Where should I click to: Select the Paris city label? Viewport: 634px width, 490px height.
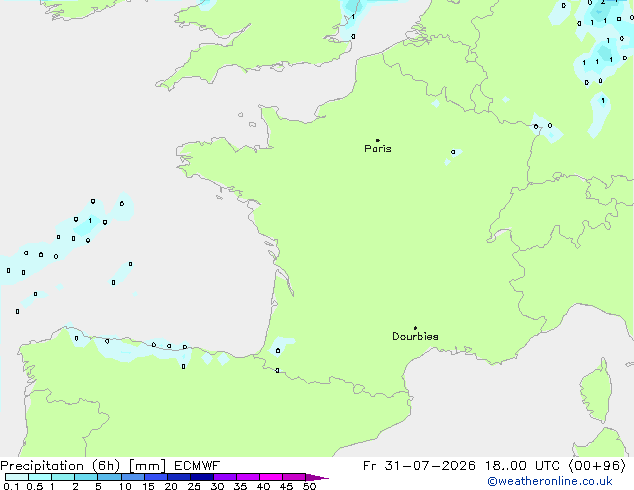378,149
